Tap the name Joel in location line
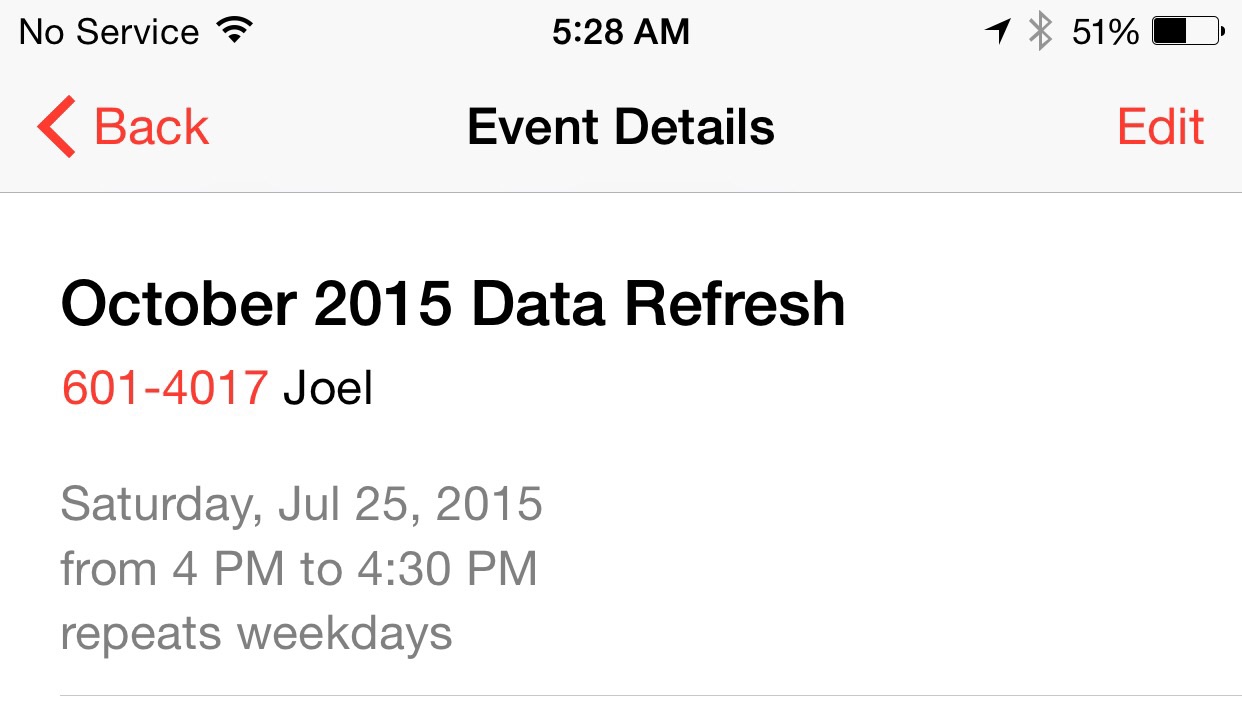The image size is (1242, 716). tap(328, 387)
